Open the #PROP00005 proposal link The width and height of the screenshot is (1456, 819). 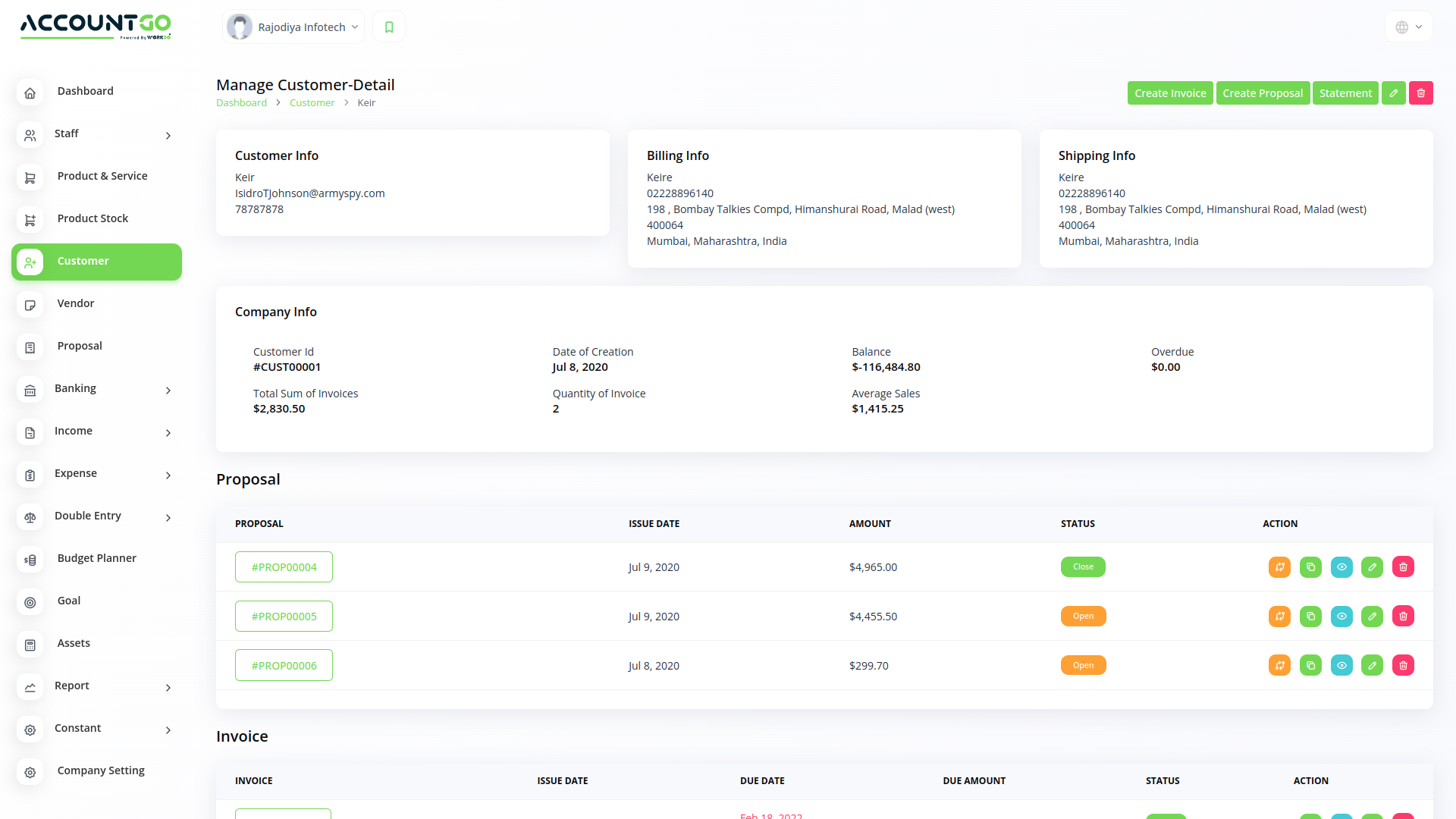pyautogui.click(x=284, y=617)
